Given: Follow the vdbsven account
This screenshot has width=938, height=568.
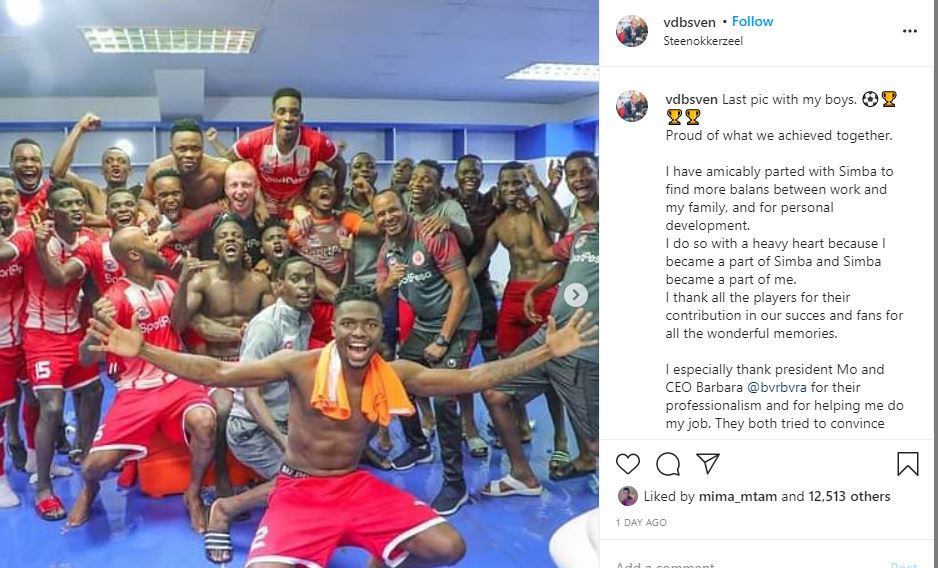Looking at the screenshot, I should [x=752, y=22].
